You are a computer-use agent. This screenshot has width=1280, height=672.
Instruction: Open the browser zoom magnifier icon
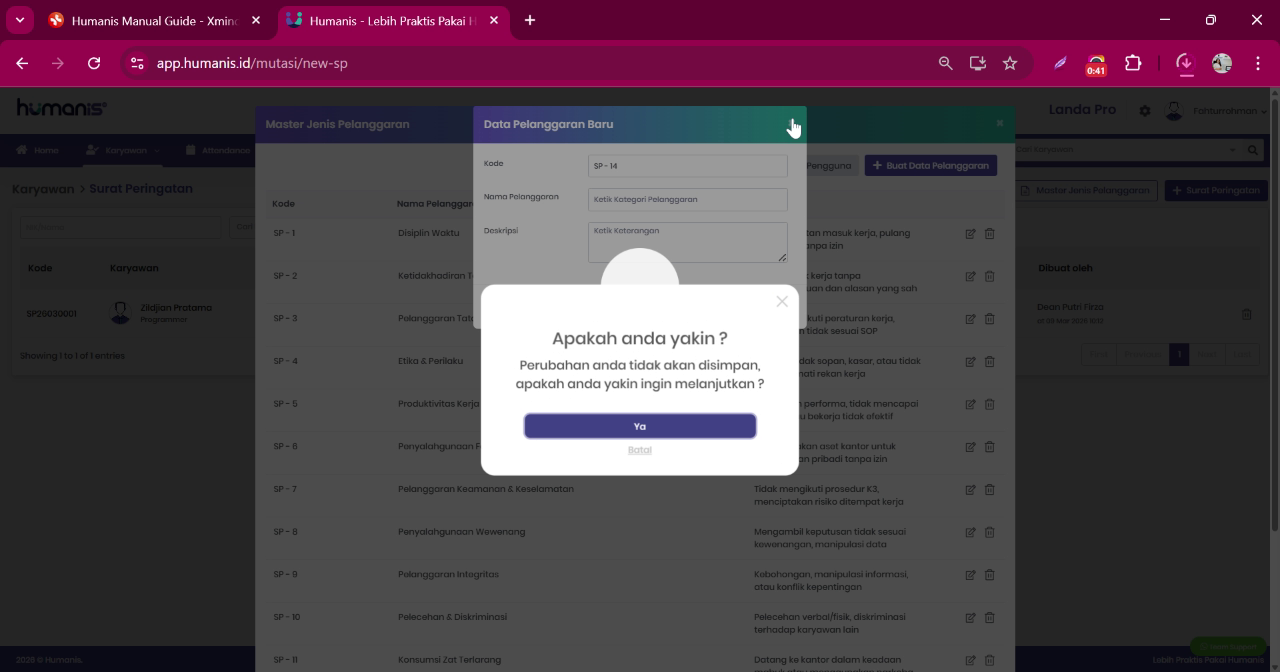(945, 63)
